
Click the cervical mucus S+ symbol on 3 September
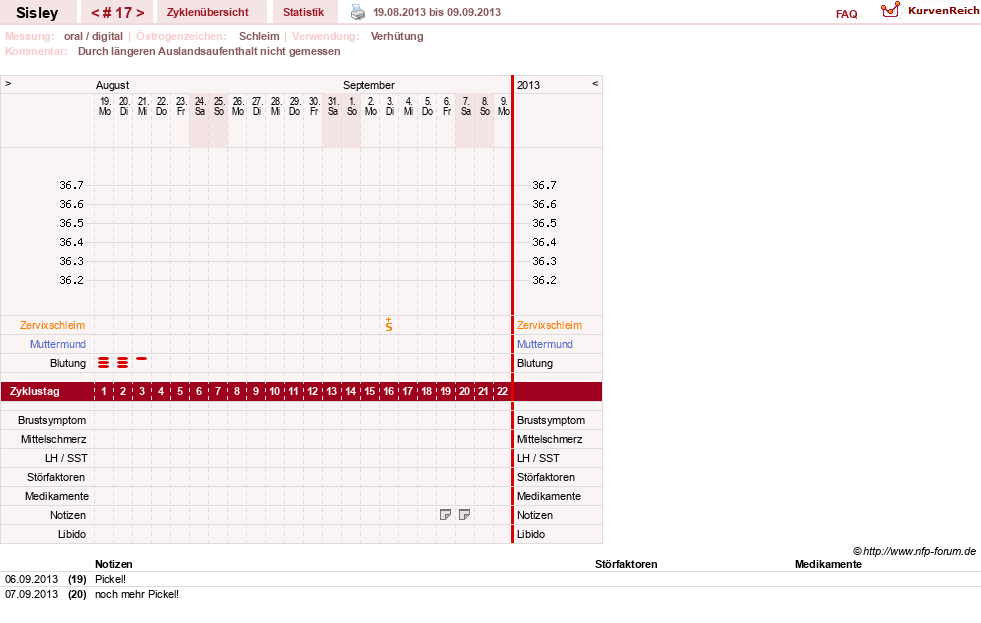pos(389,325)
